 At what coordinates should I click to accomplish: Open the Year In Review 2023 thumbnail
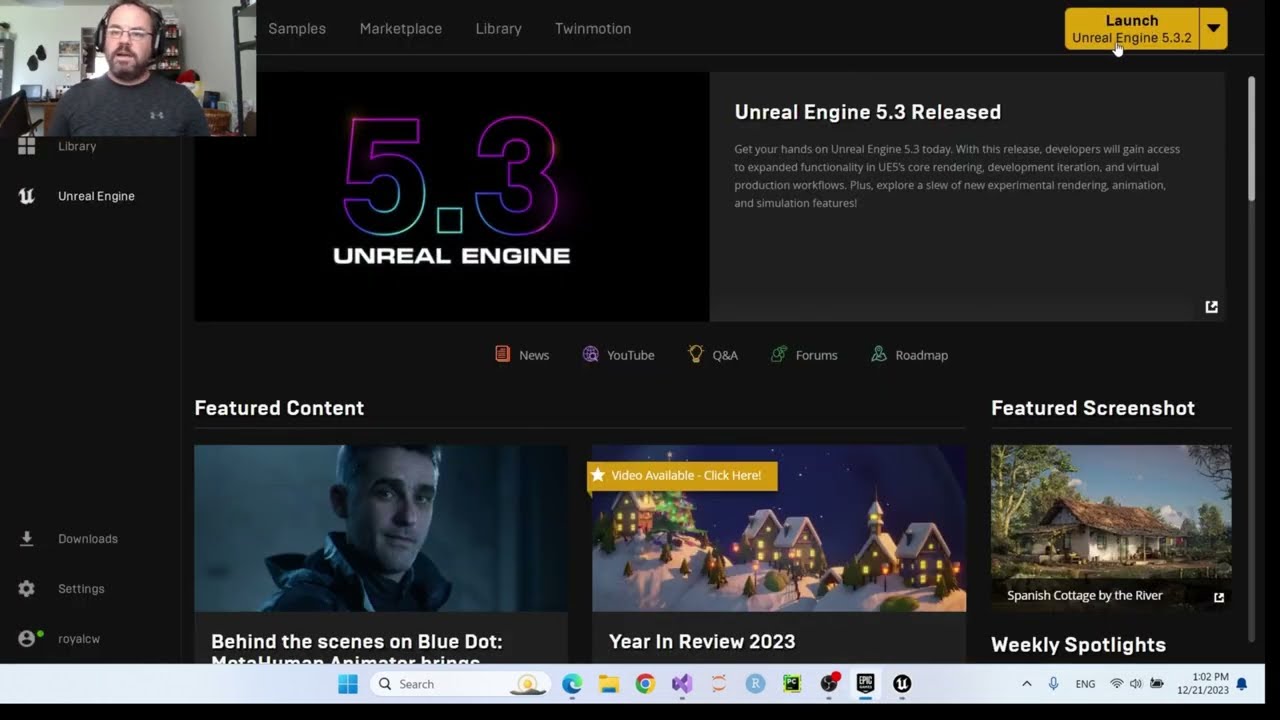[779, 528]
